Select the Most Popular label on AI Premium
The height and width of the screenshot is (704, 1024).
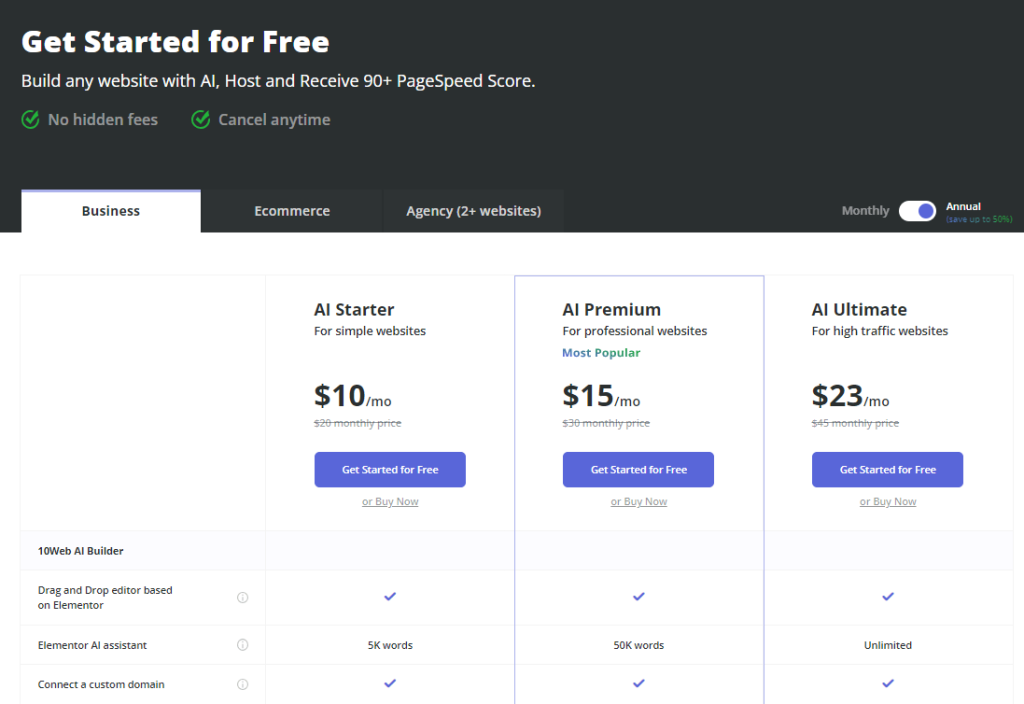coord(601,352)
